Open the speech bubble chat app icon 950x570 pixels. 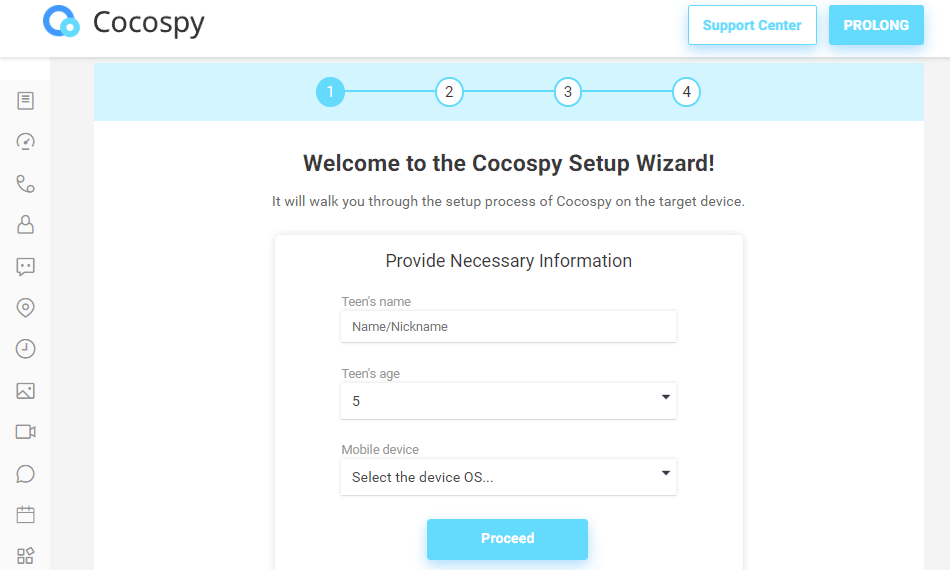25,474
